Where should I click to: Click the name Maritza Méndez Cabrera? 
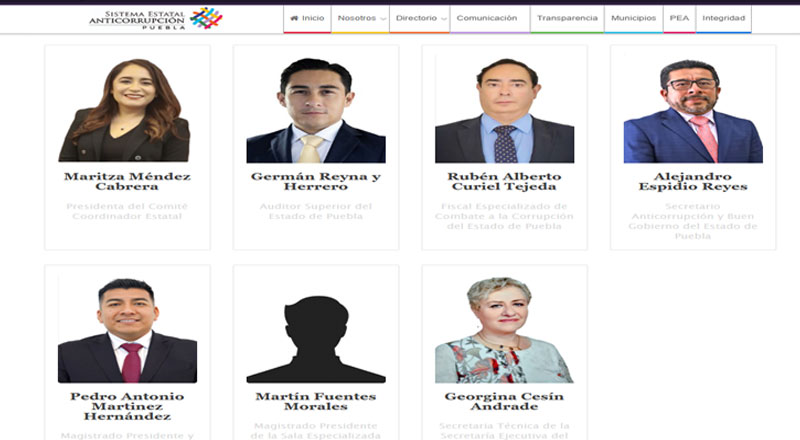pos(128,181)
